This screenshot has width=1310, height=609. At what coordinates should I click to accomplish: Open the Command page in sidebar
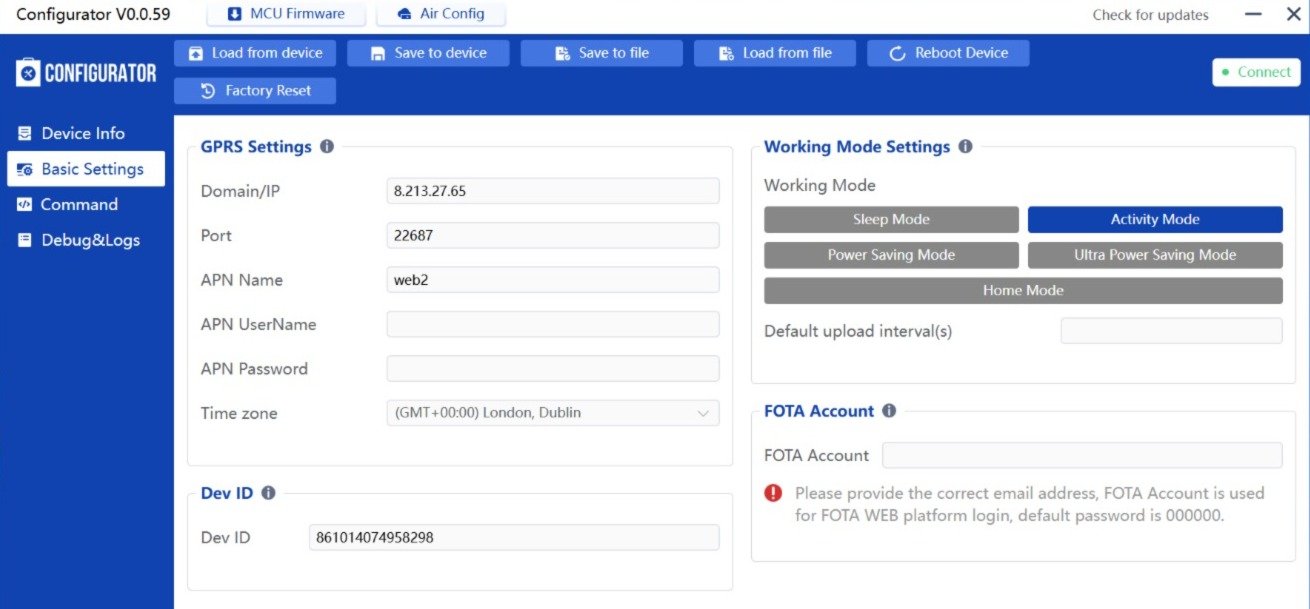(x=79, y=204)
